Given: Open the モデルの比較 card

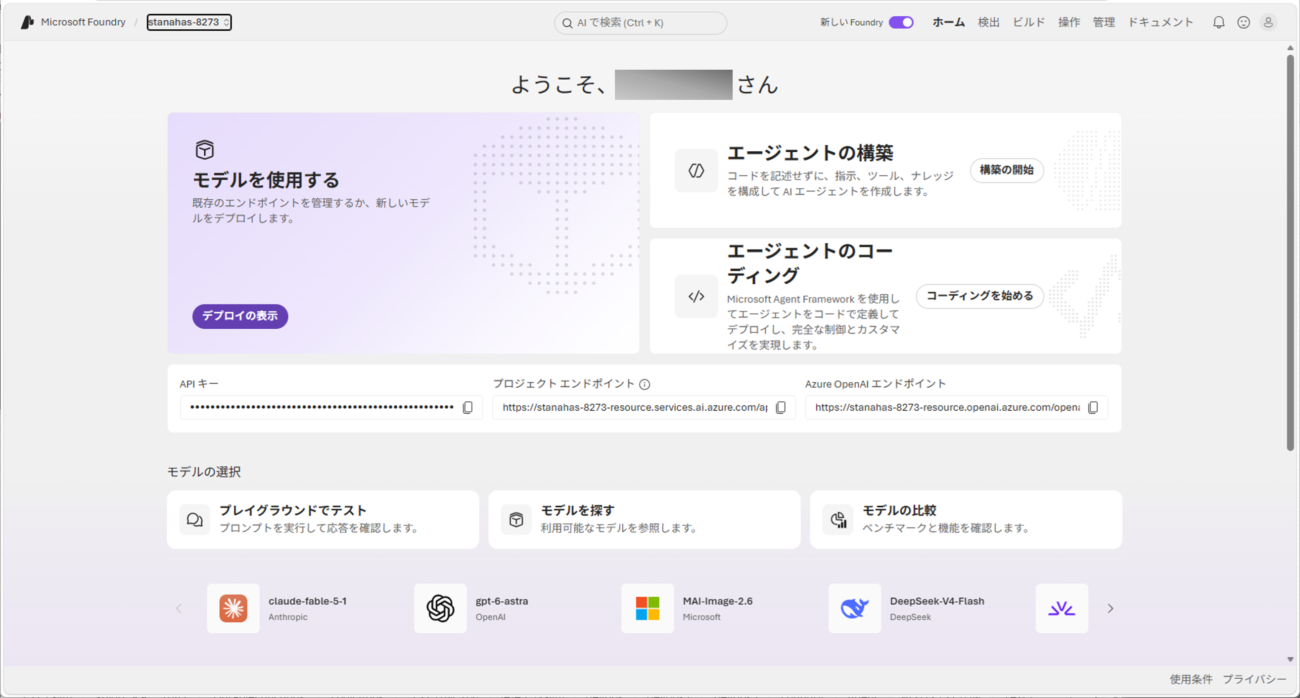Looking at the screenshot, I should (x=966, y=519).
